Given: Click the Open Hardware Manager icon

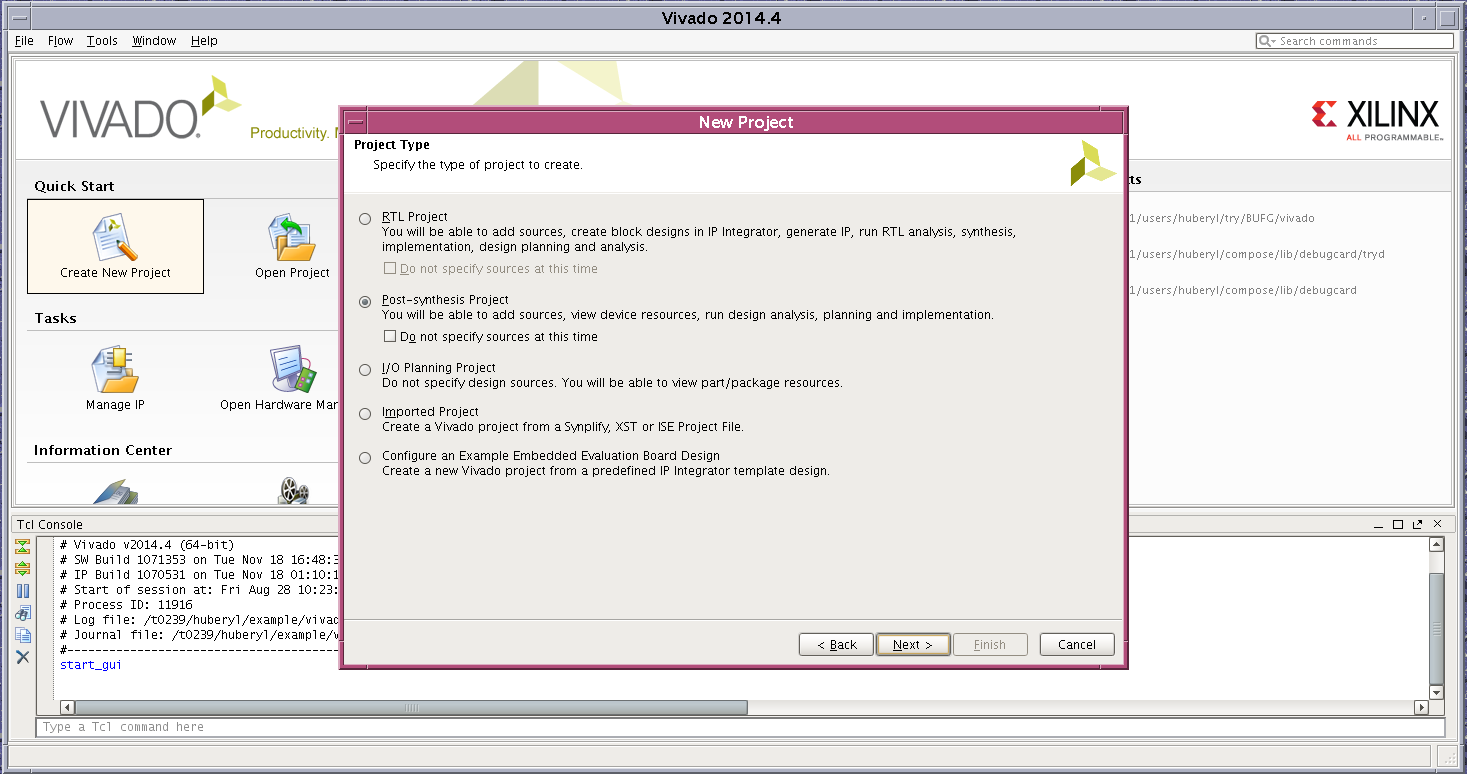Looking at the screenshot, I should coord(292,371).
